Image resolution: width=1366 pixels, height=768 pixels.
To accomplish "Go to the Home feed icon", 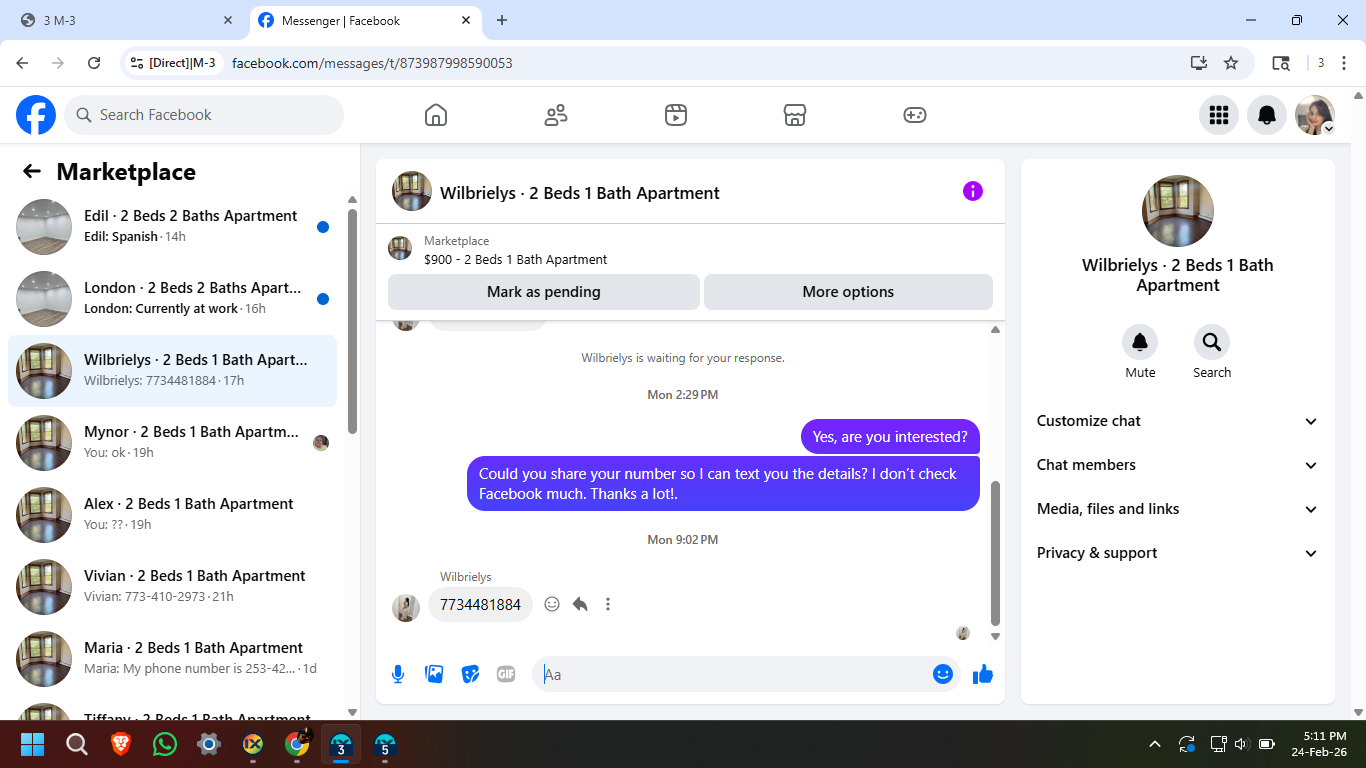I will click(x=436, y=115).
